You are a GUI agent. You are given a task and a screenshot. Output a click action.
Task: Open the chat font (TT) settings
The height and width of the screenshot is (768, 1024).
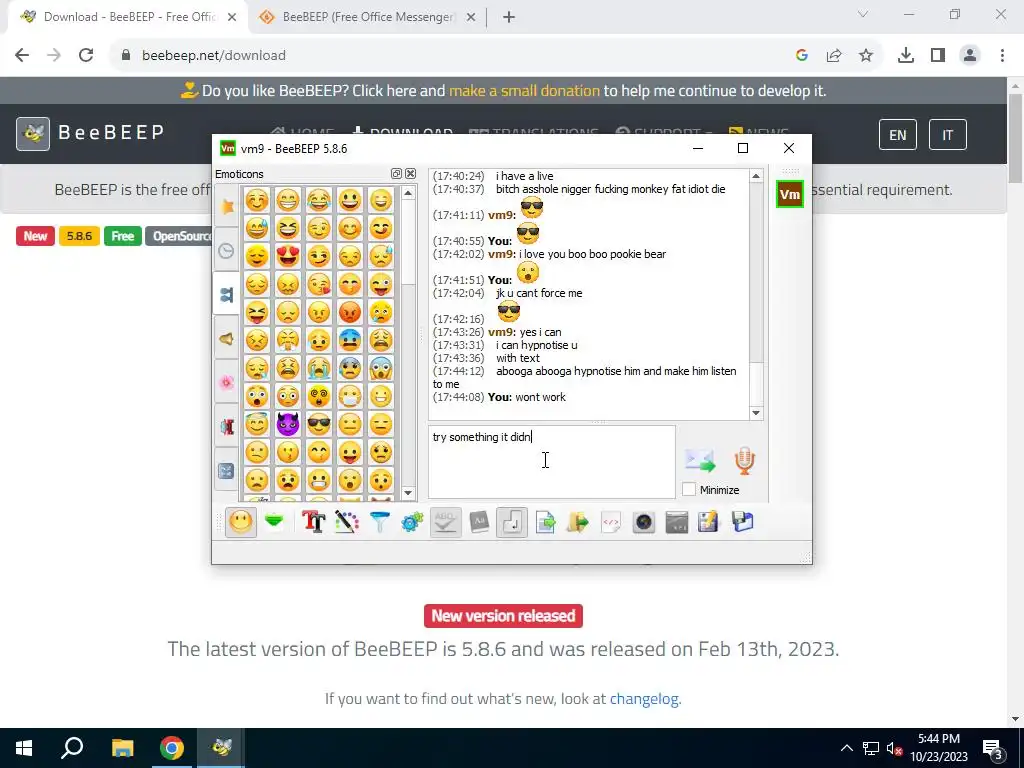tap(313, 522)
